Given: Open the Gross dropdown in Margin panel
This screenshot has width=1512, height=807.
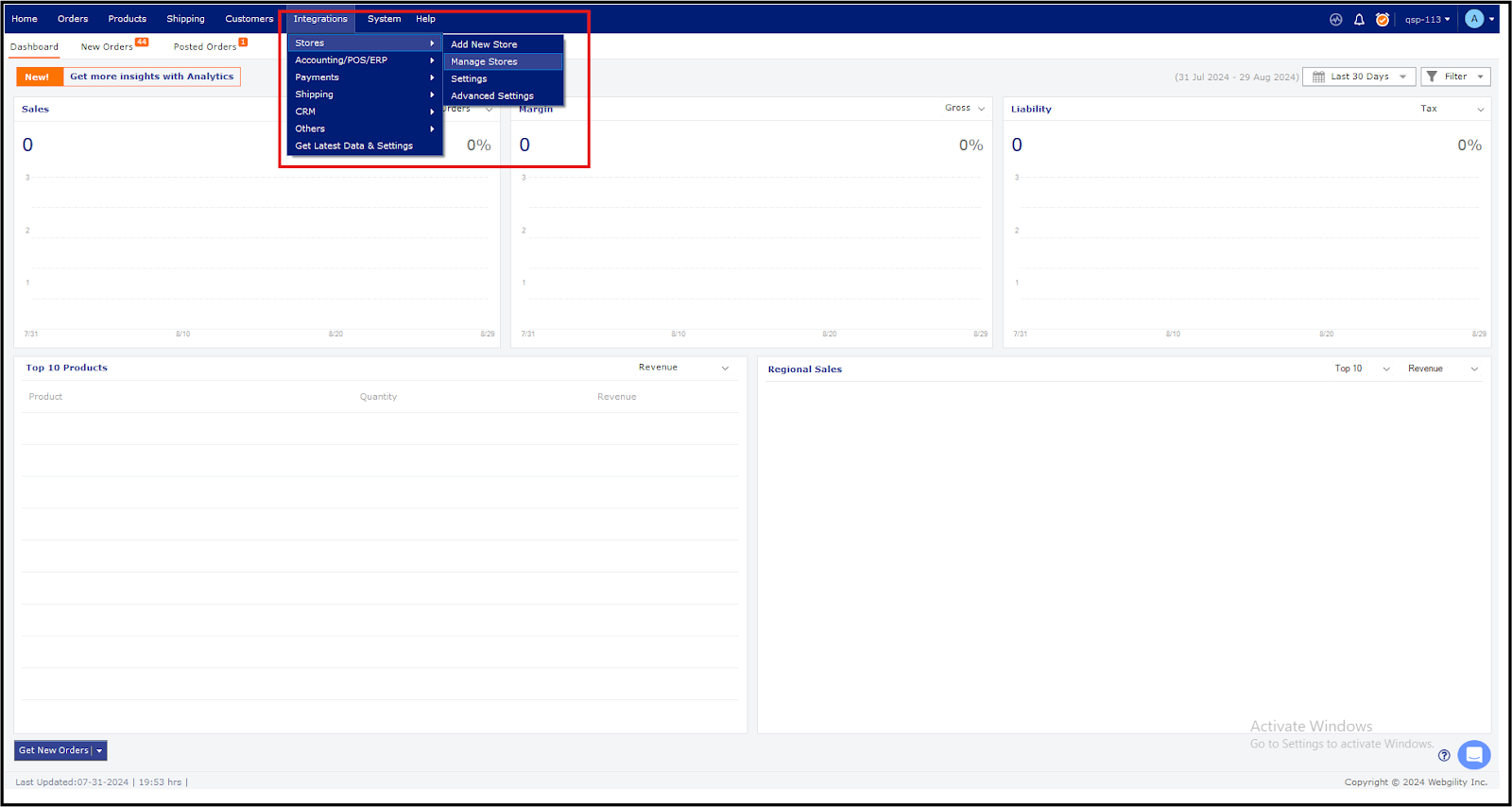Looking at the screenshot, I should [x=965, y=108].
